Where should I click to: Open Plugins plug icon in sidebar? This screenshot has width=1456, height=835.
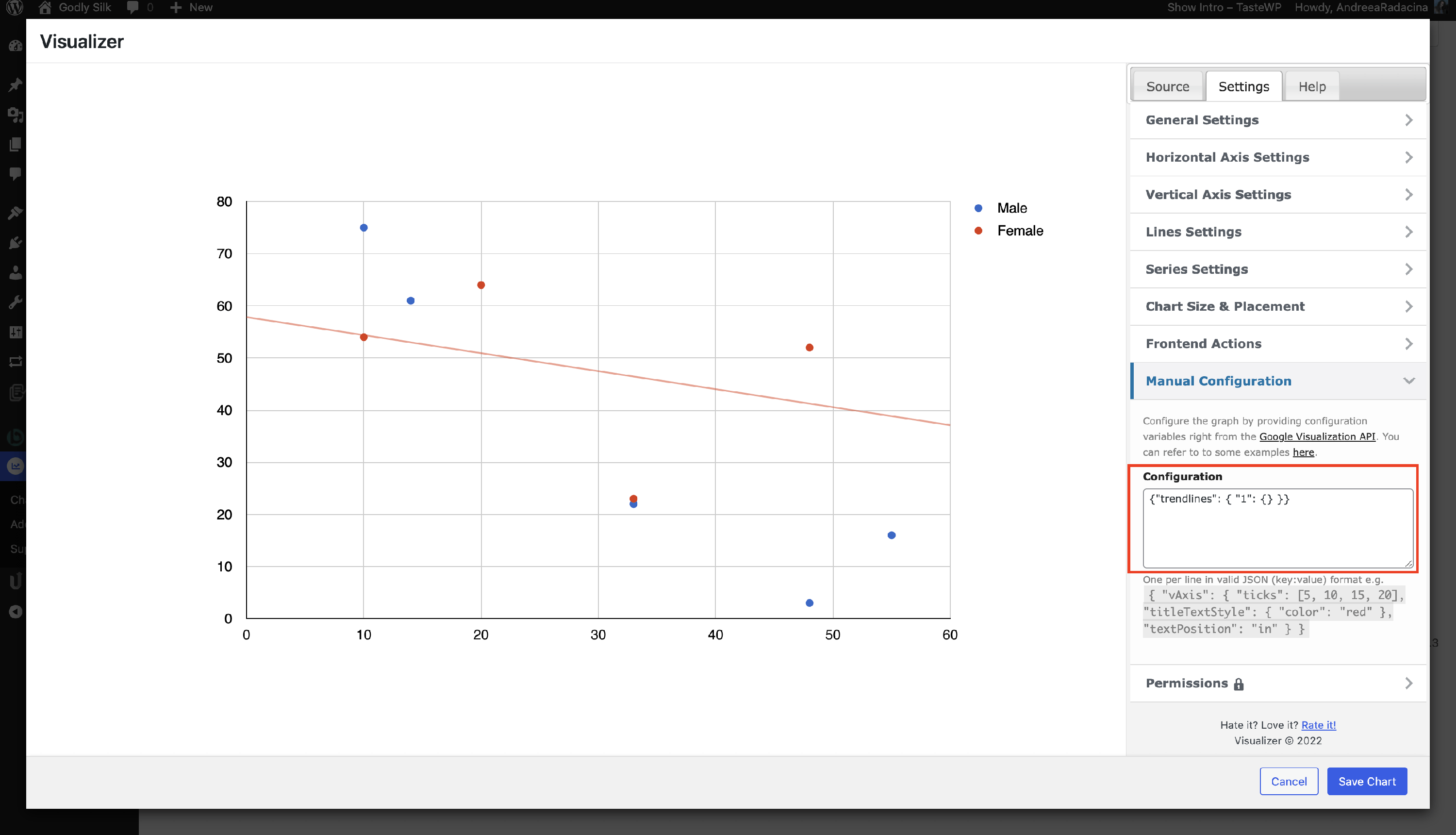click(x=16, y=243)
